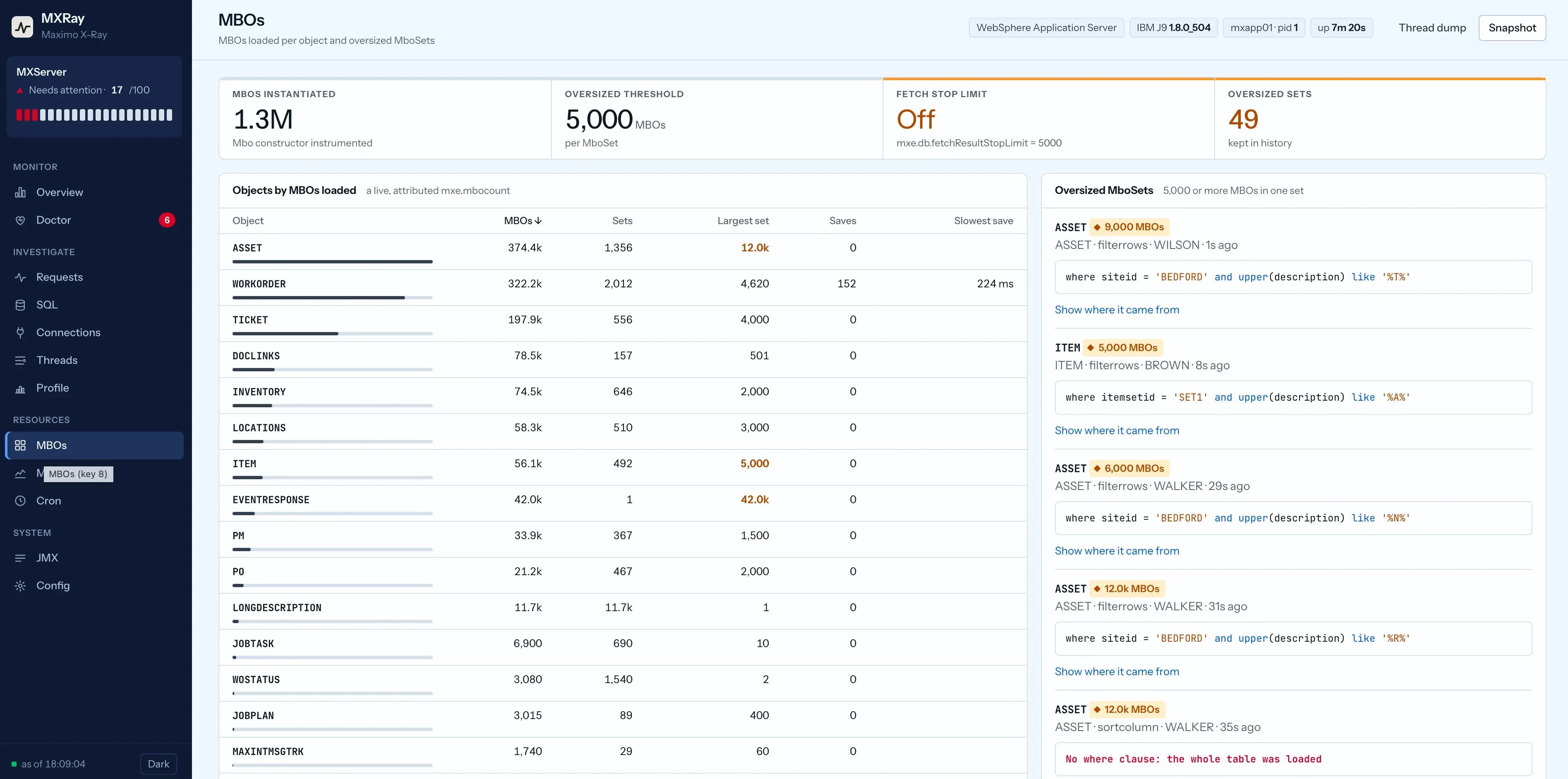Open the Profile page

(94, 388)
